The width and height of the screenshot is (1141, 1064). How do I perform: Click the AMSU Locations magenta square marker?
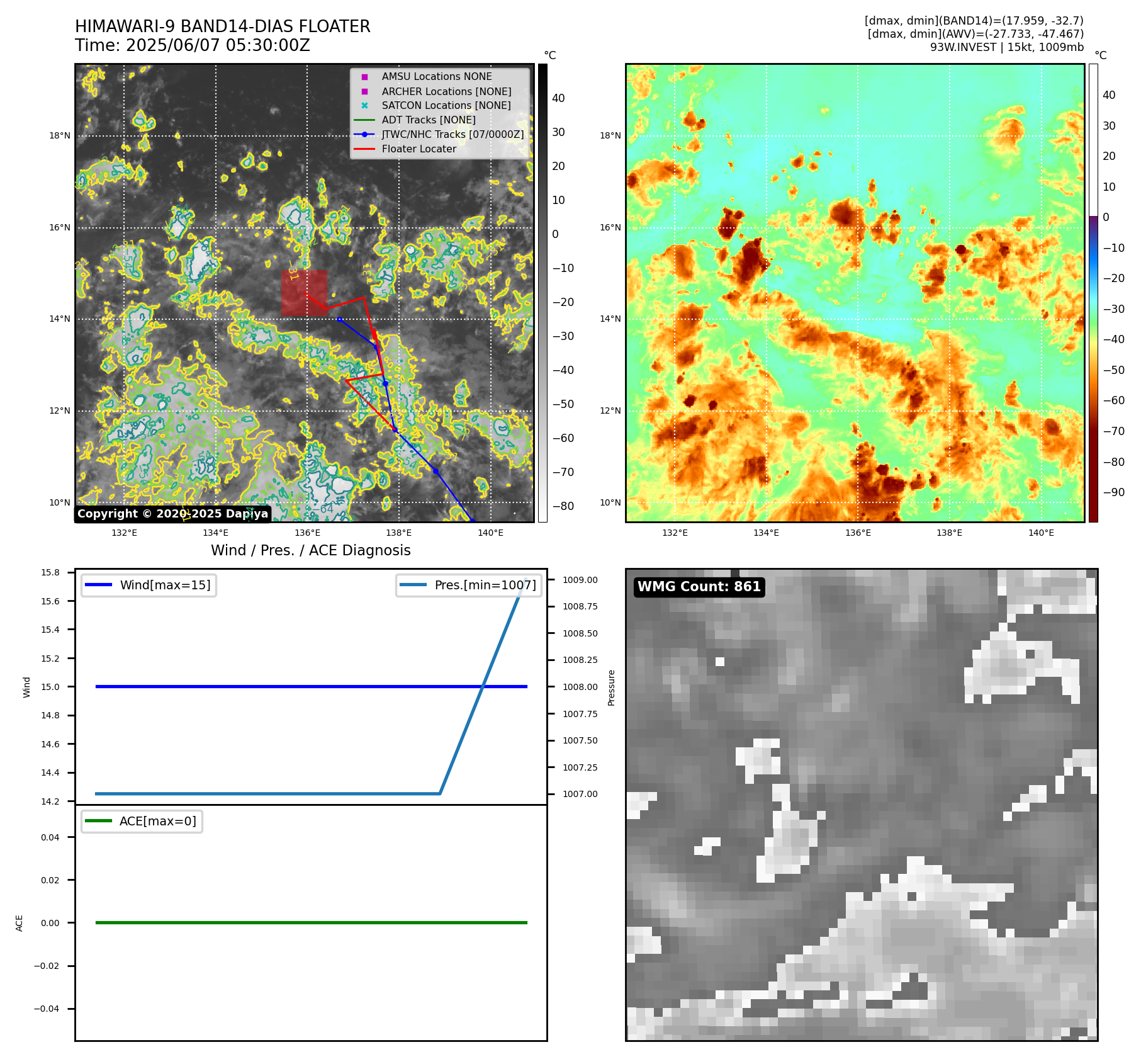(364, 77)
